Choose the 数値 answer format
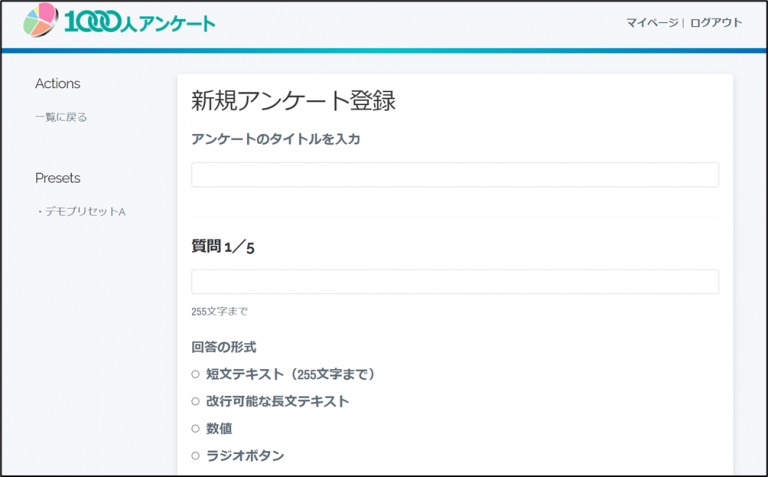768x477 pixels. tap(195, 429)
